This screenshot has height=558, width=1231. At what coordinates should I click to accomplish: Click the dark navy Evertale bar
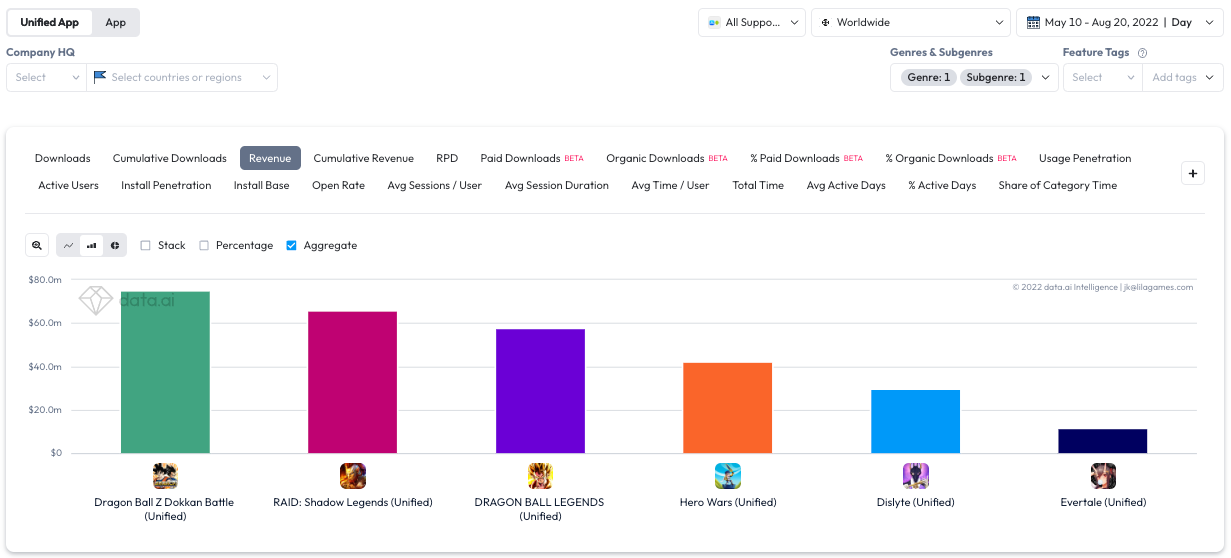click(x=1103, y=441)
